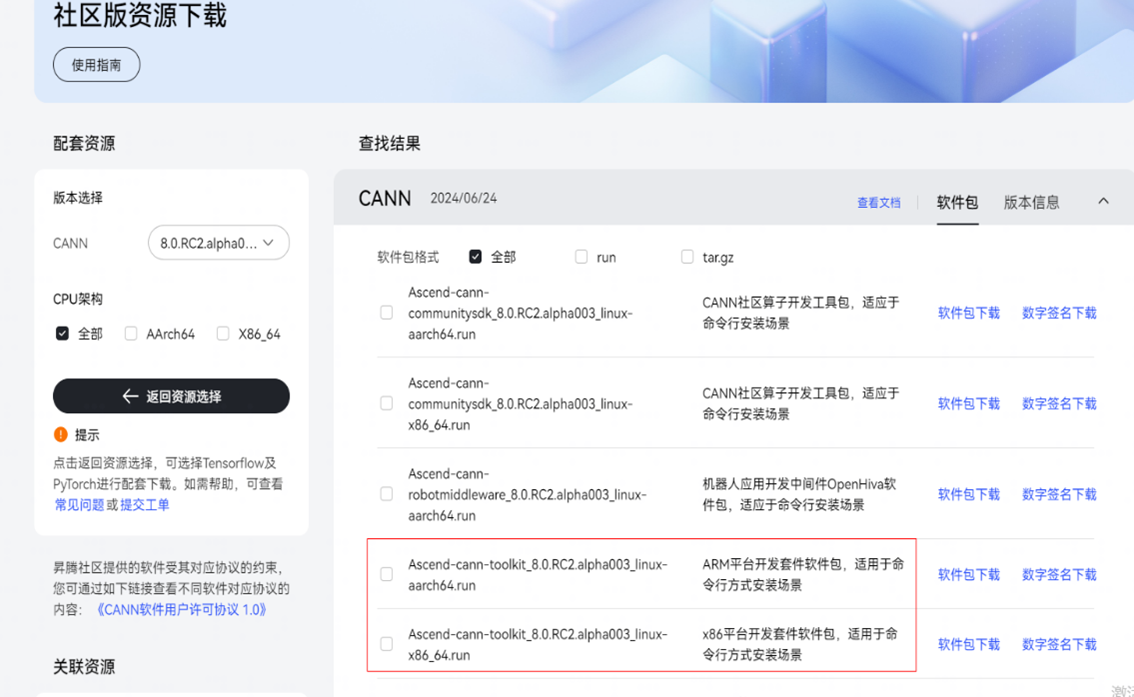Click the 使用指南 button
Viewport: 1134px width, 697px height.
[96, 65]
